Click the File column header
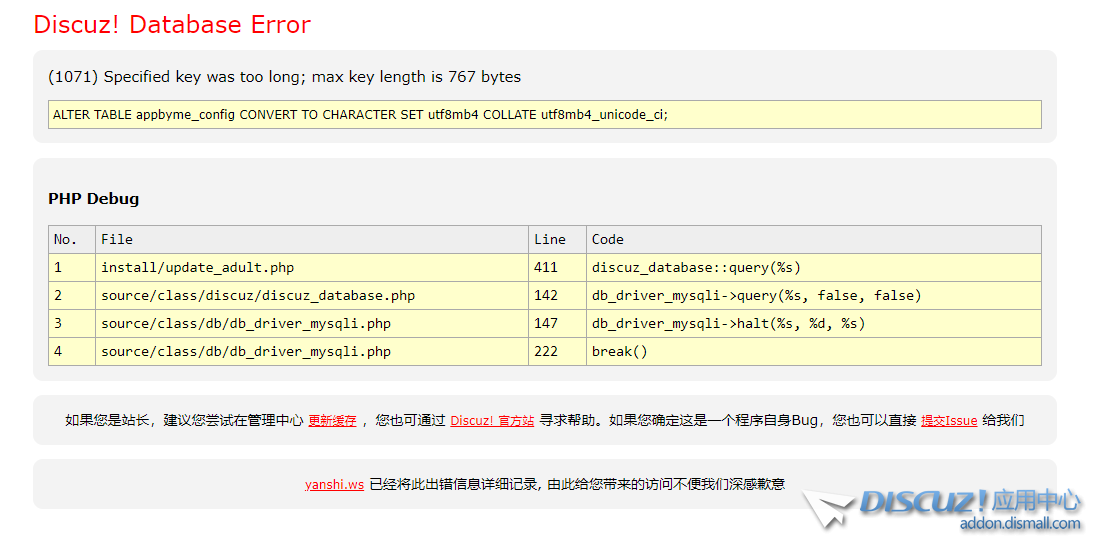Image resolution: width=1099 pixels, height=549 pixels. [x=312, y=239]
